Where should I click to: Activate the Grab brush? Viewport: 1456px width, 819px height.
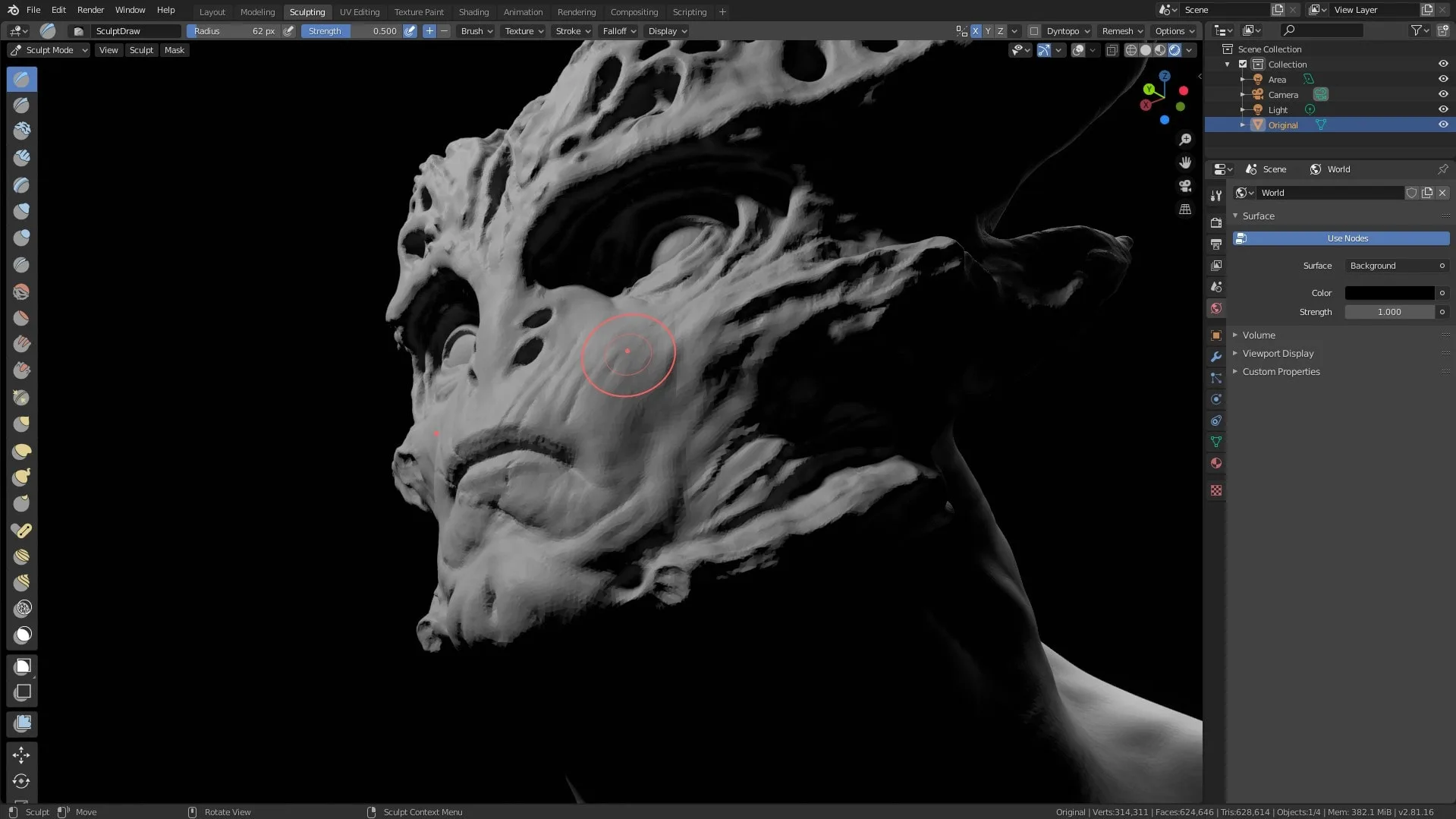point(20,424)
